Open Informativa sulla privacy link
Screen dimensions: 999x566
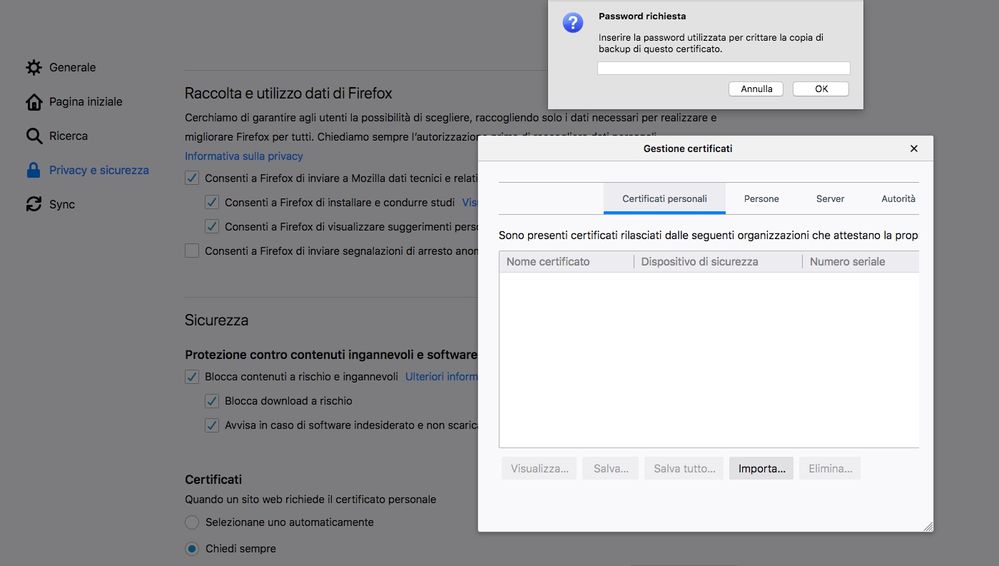pyautogui.click(x=244, y=156)
